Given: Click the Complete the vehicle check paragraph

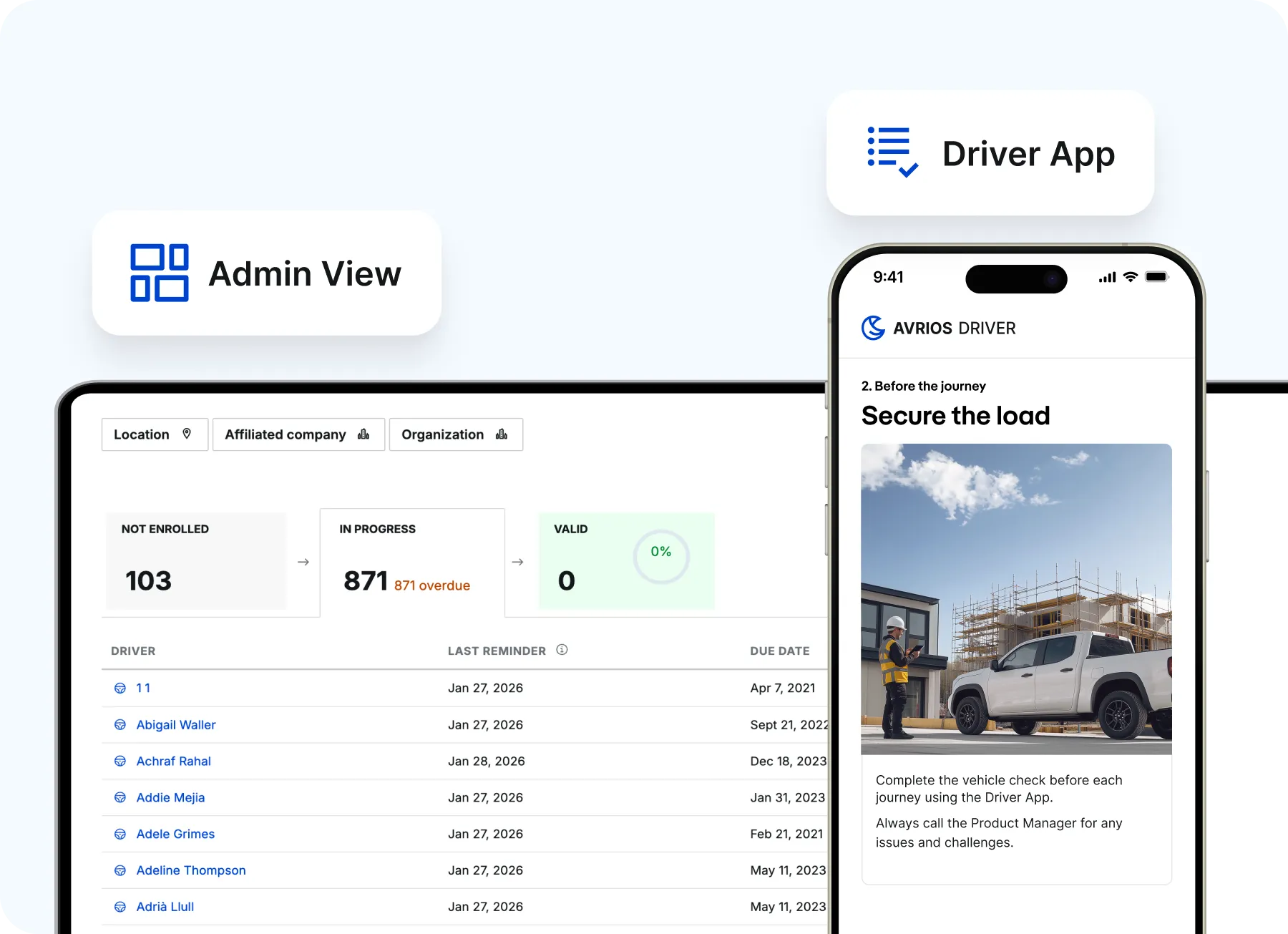Looking at the screenshot, I should tap(999, 789).
